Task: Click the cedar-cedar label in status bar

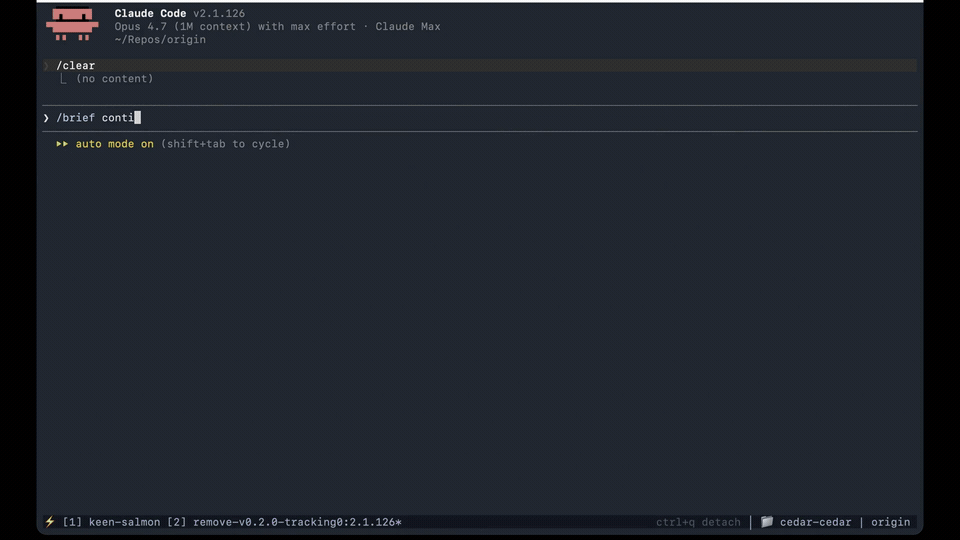Action: [x=816, y=522]
